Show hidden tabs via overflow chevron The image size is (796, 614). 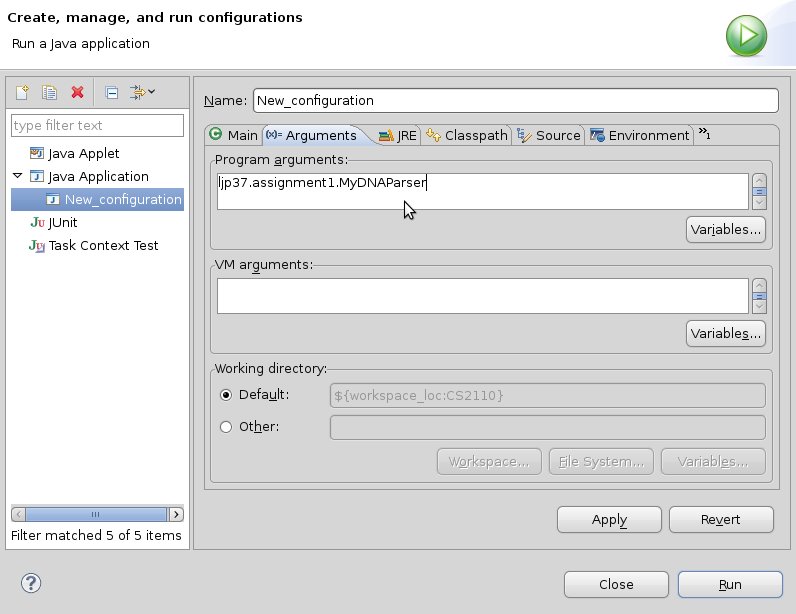[x=704, y=134]
